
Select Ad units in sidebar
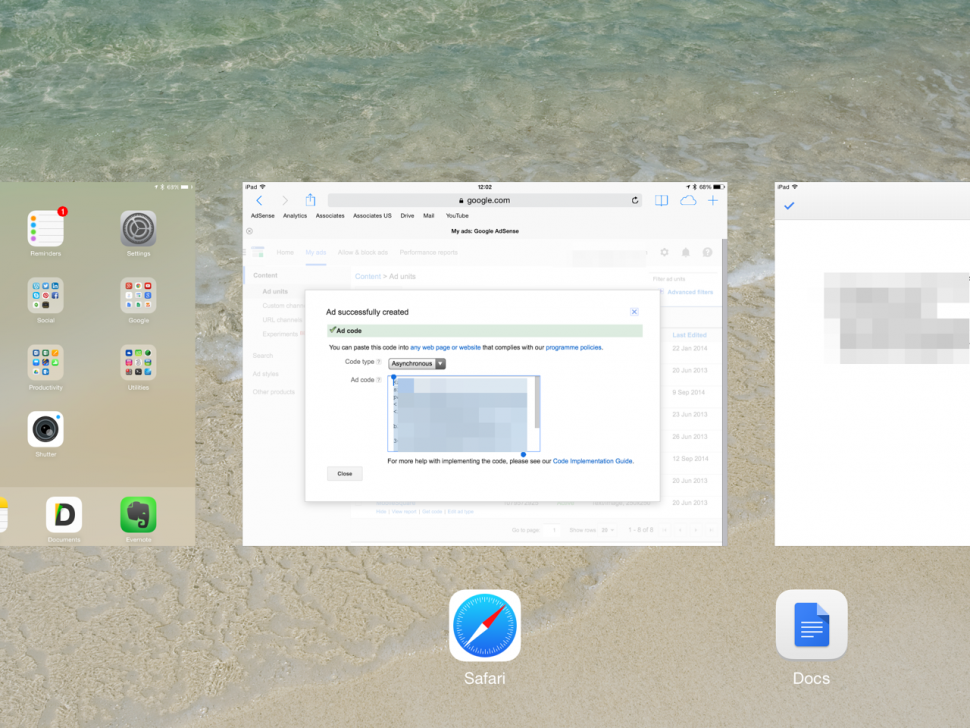pos(275,291)
